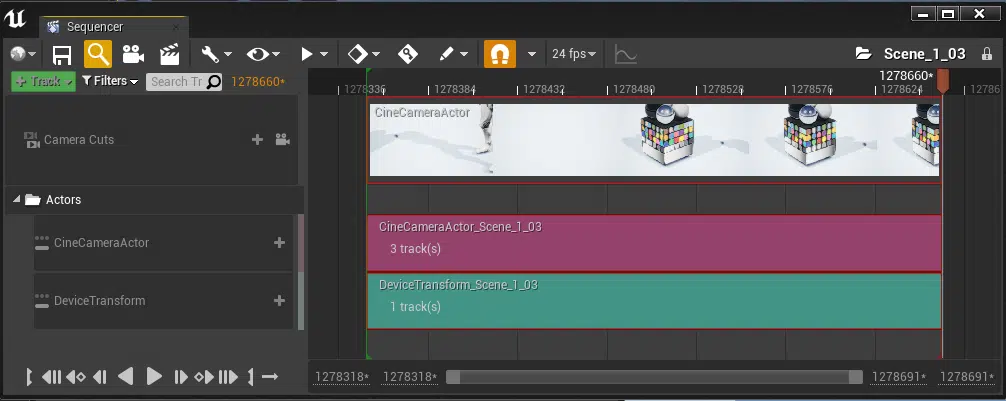The image size is (1006, 401).
Task: Open the curve editor graph icon
Action: point(626,54)
